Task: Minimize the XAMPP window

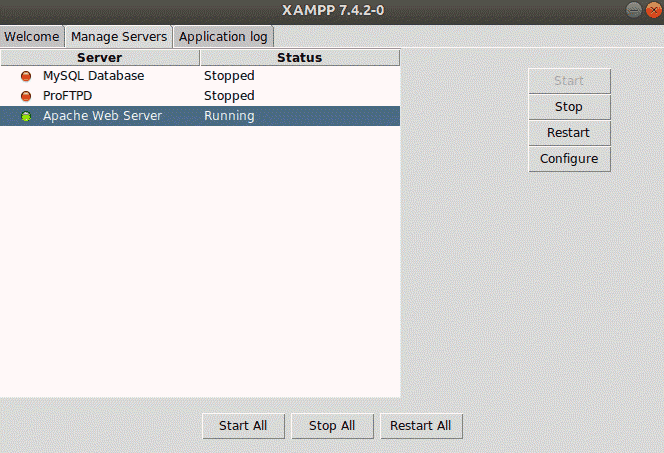Action: [x=634, y=10]
